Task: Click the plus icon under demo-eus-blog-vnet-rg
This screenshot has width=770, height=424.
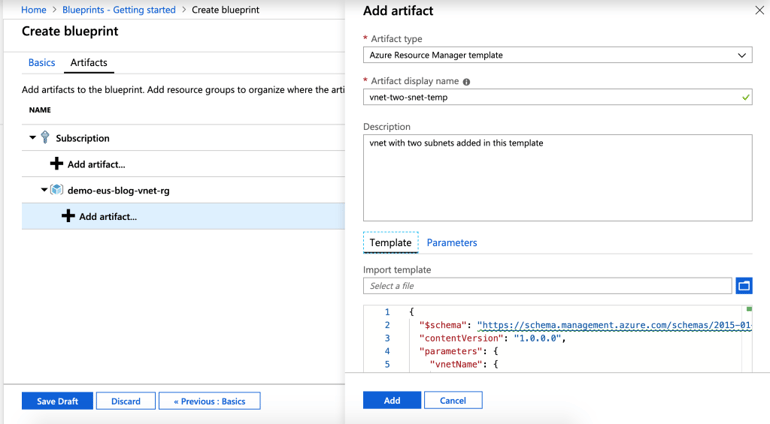Action: (x=68, y=216)
